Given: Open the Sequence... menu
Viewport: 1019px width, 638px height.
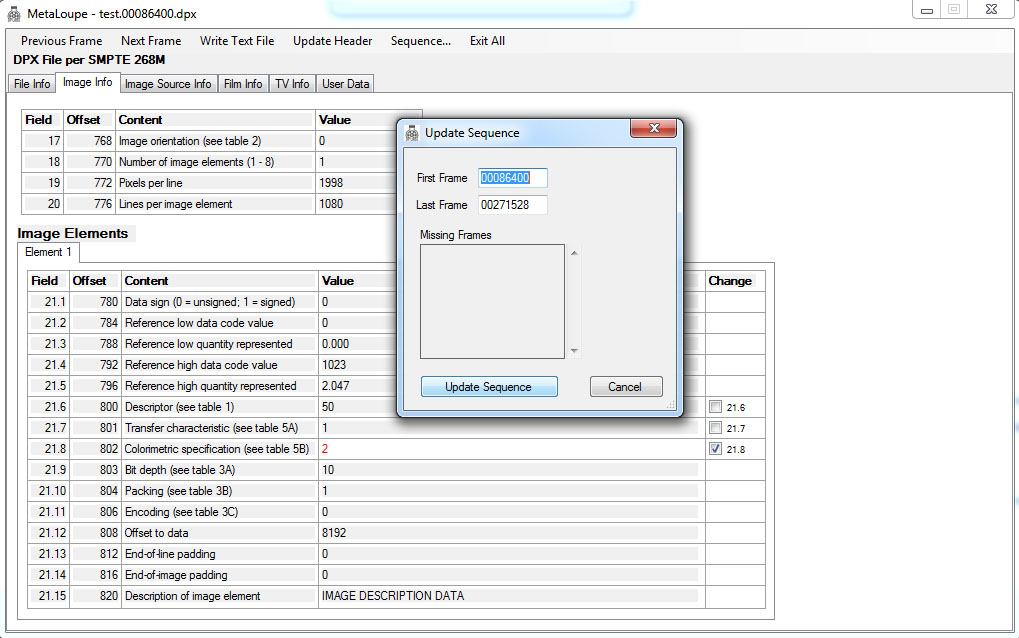Looking at the screenshot, I should (x=420, y=41).
